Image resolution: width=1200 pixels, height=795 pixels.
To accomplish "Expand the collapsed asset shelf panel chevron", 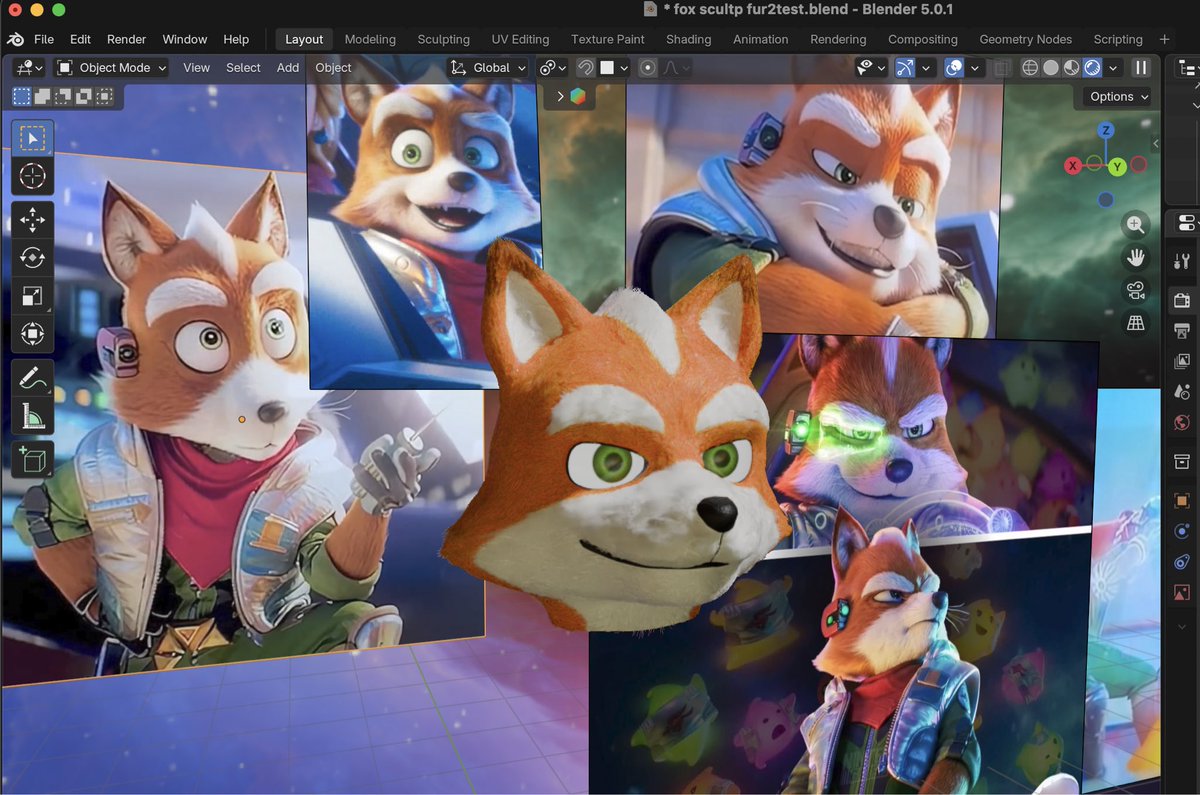I will 561,97.
